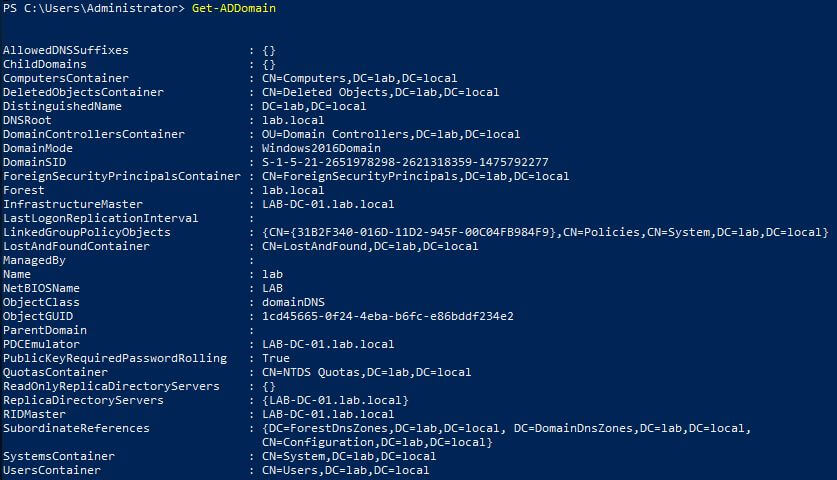Click the Get-ADDomain command text
Image resolution: width=837 pixels, height=480 pixels.
pos(234,9)
